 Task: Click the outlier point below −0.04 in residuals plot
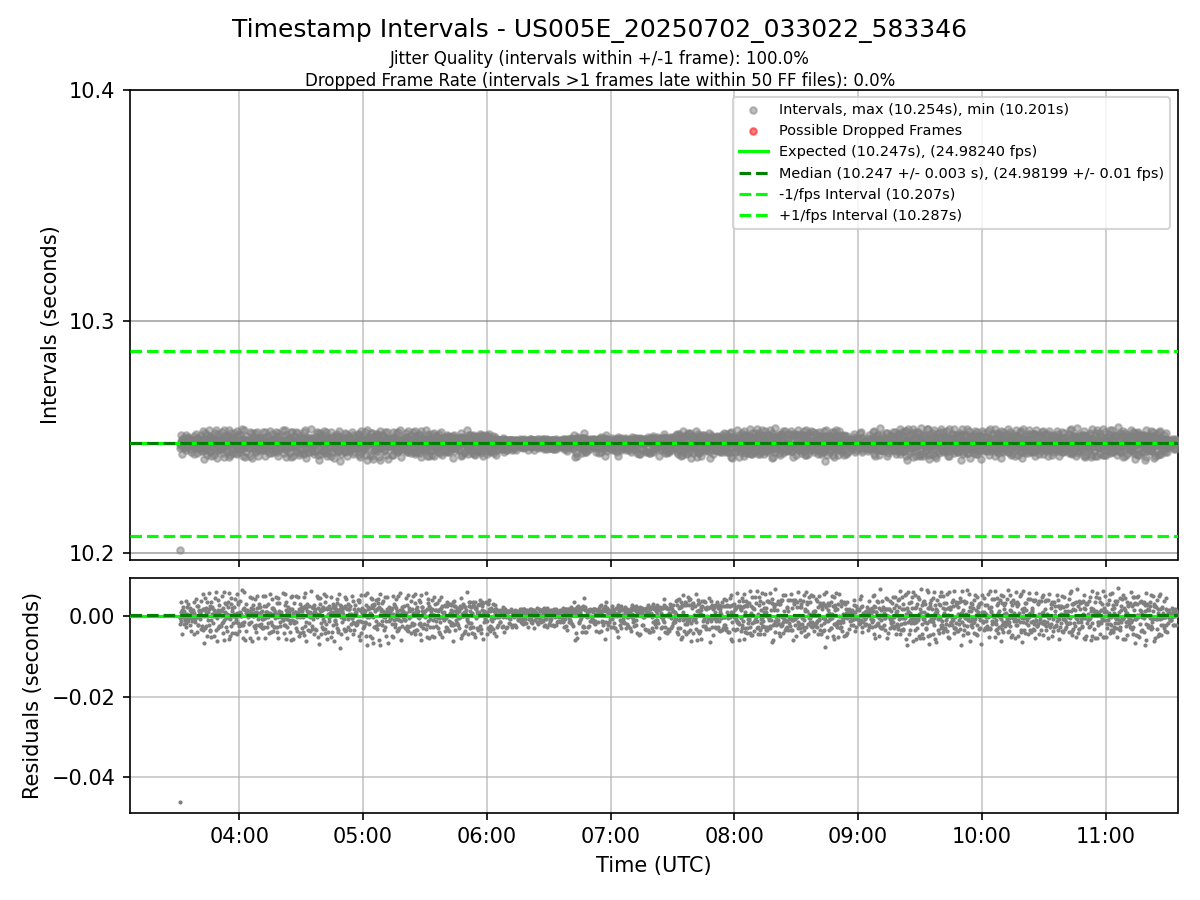coord(180,802)
